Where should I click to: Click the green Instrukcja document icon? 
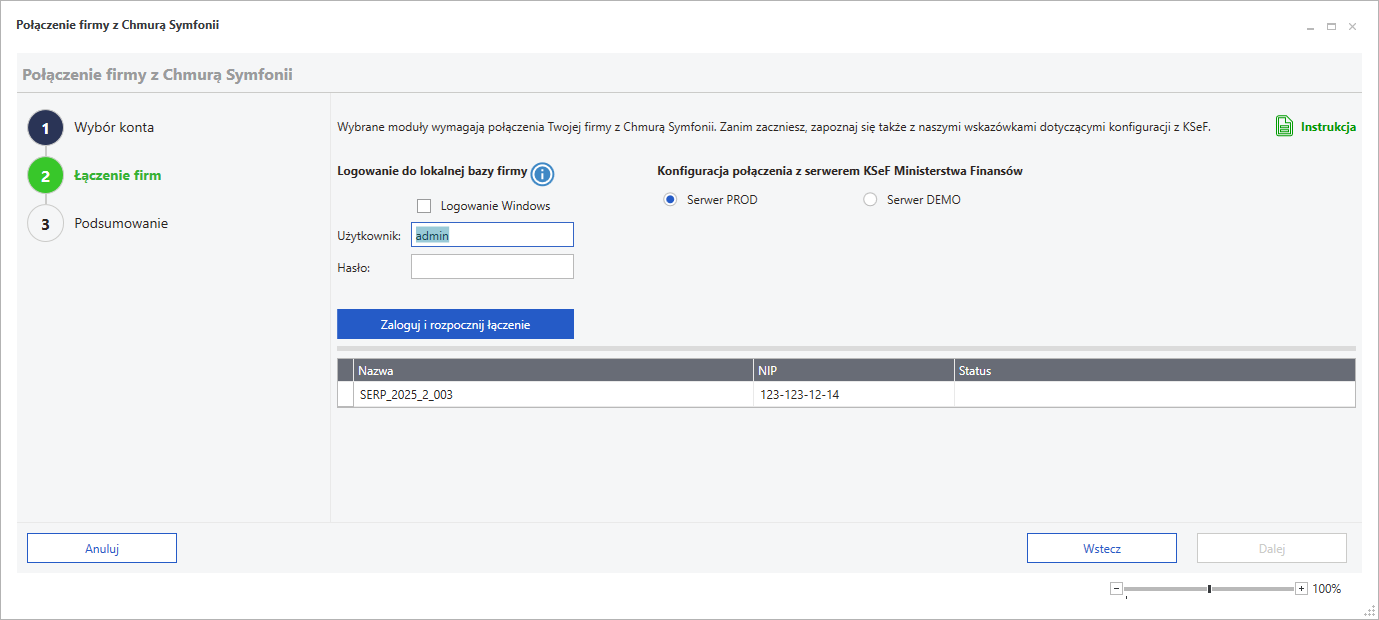pos(1284,127)
